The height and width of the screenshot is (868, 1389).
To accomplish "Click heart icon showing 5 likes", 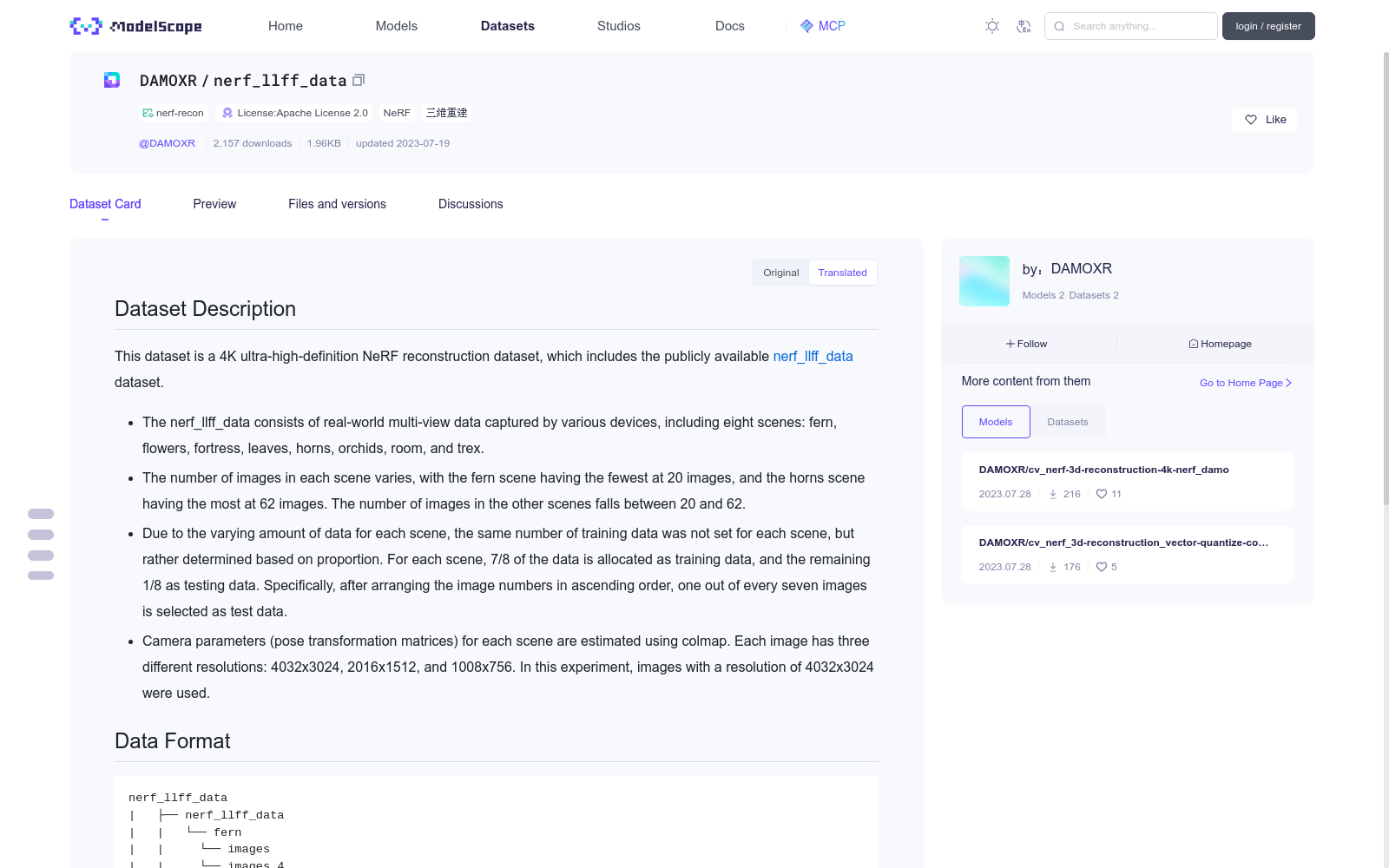I will [1102, 567].
